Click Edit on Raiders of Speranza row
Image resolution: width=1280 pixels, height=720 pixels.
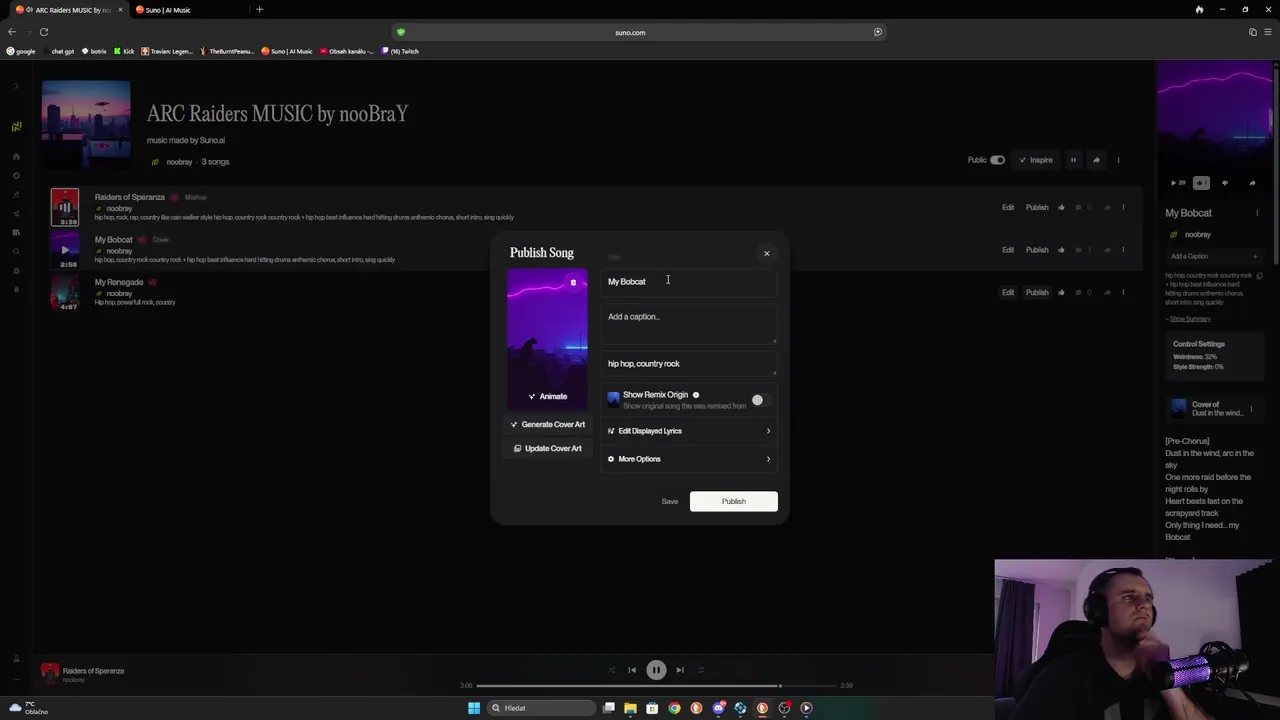click(1008, 208)
